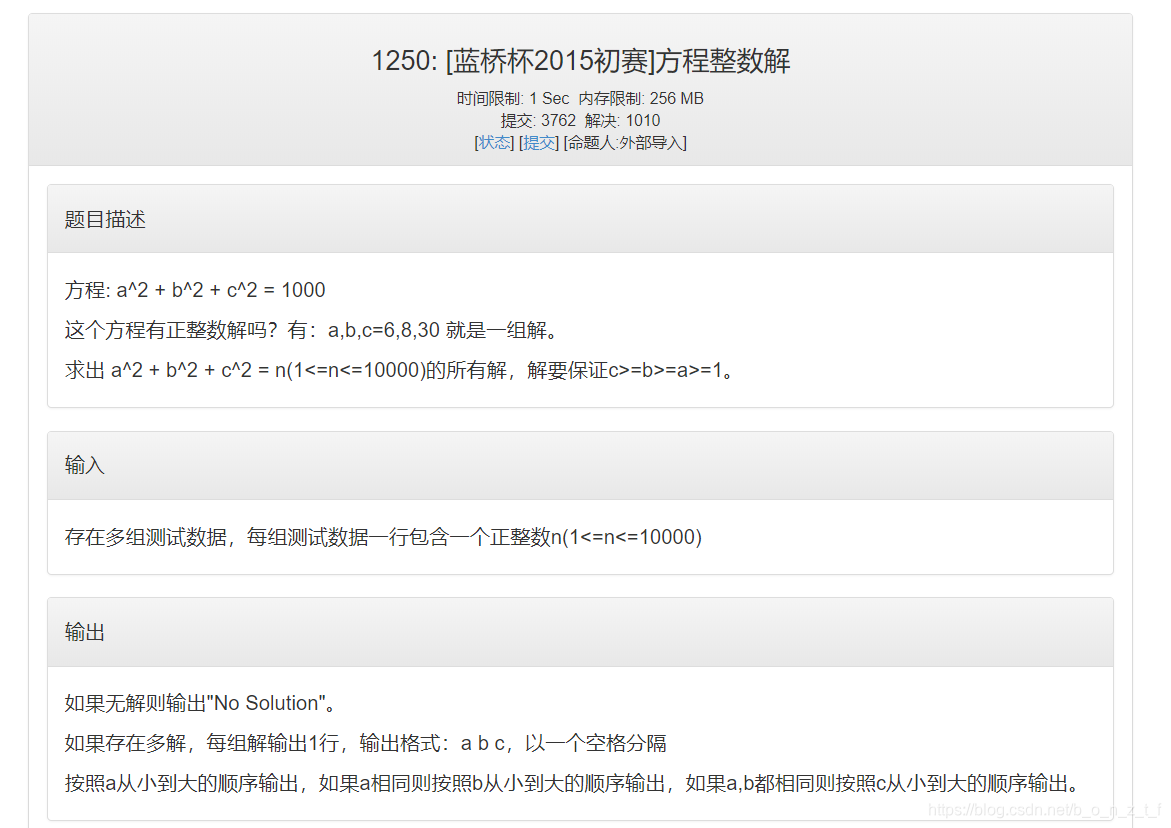Click the line 按照a从小到大的顺序输出
Viewport: 1171px width, 828px height.
coord(572,783)
